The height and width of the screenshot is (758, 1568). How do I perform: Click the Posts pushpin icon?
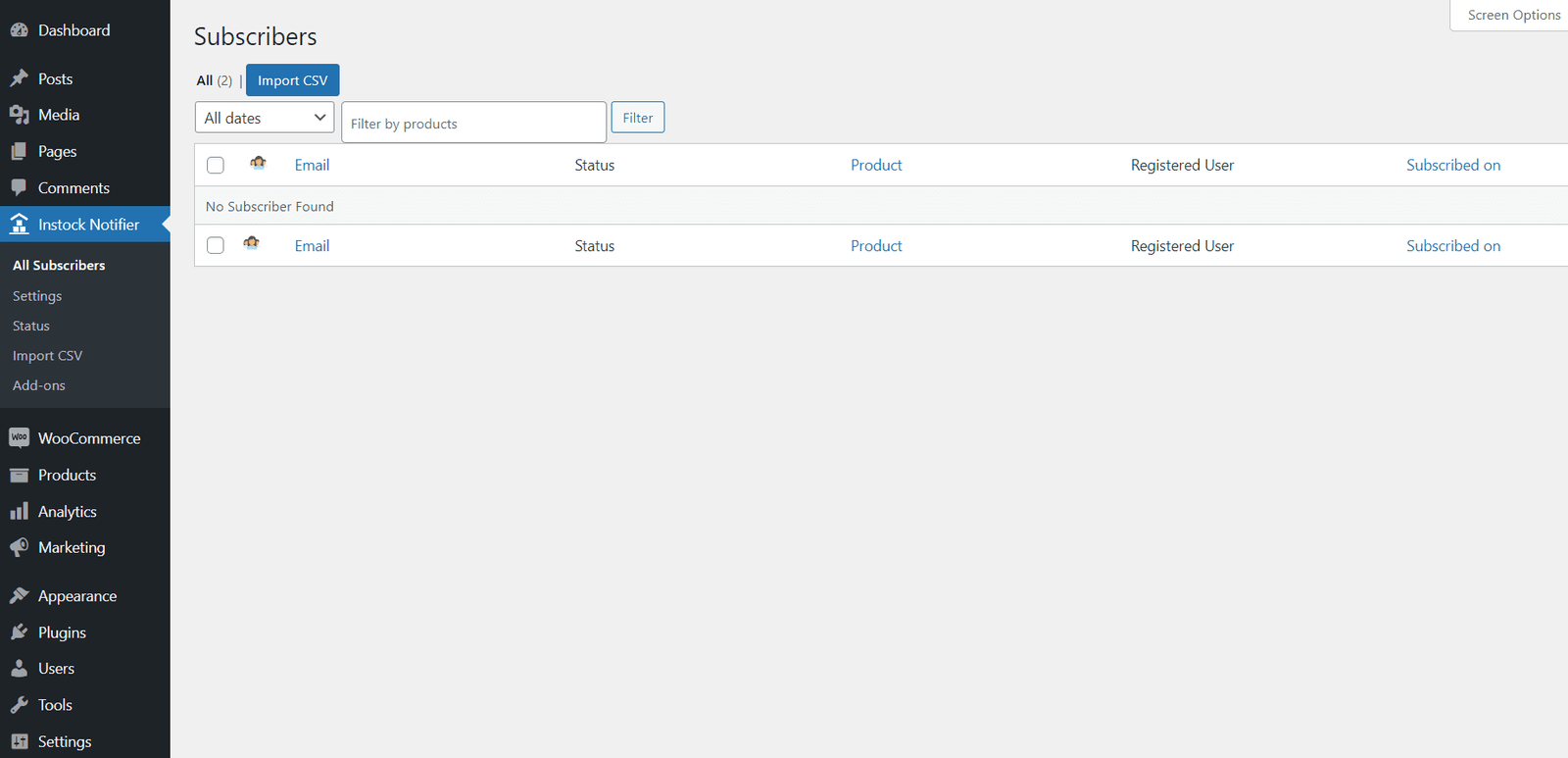19,78
